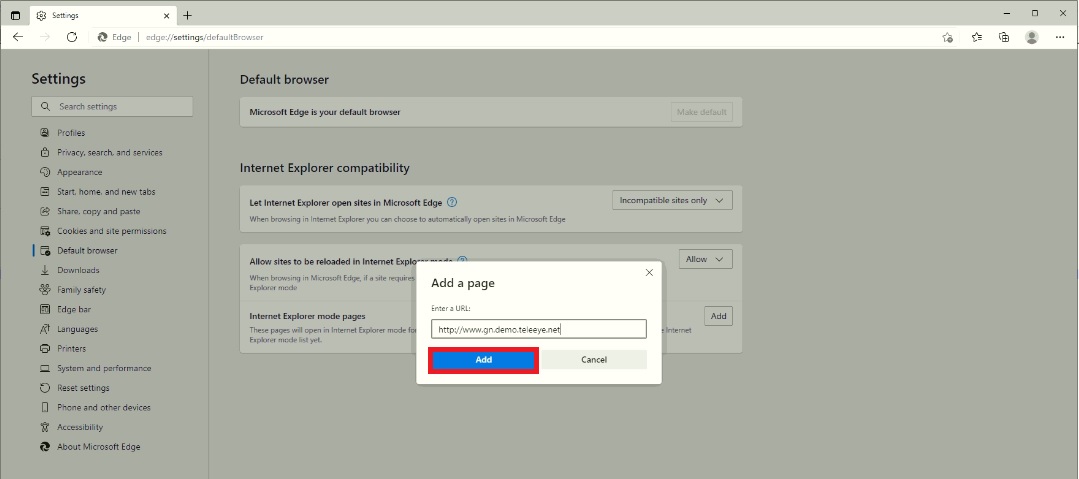Click the Family safety icon
Screen dimensions: 1079x479
[45, 290]
